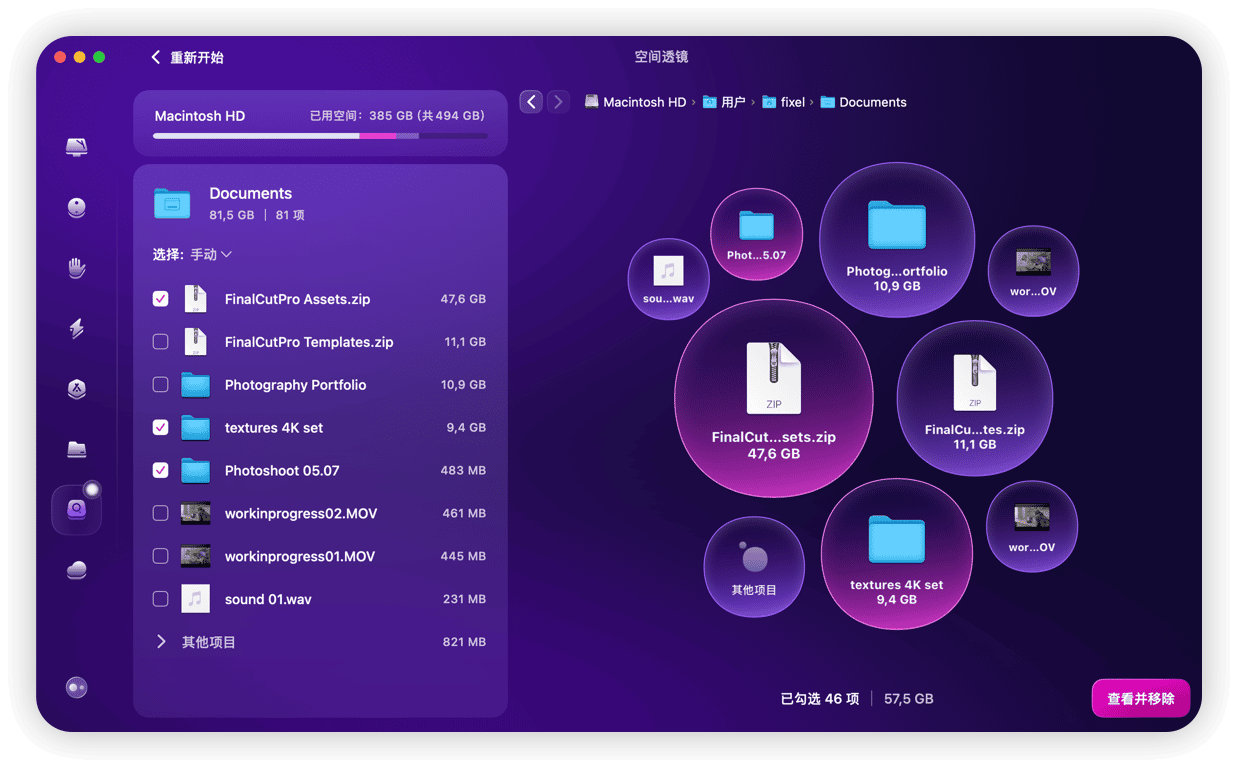Click the Macintosh HD disk icon in breadcrumb
Viewport: 1238px width, 768px height.
592,102
